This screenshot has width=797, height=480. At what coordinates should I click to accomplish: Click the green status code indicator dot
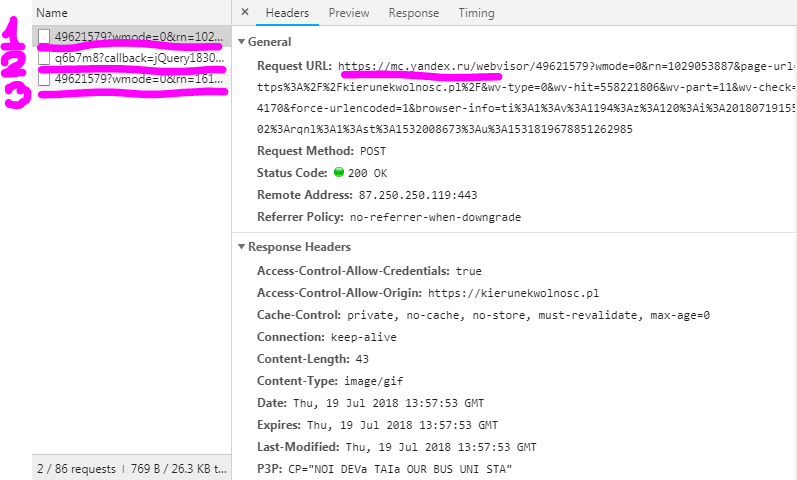(x=339, y=173)
